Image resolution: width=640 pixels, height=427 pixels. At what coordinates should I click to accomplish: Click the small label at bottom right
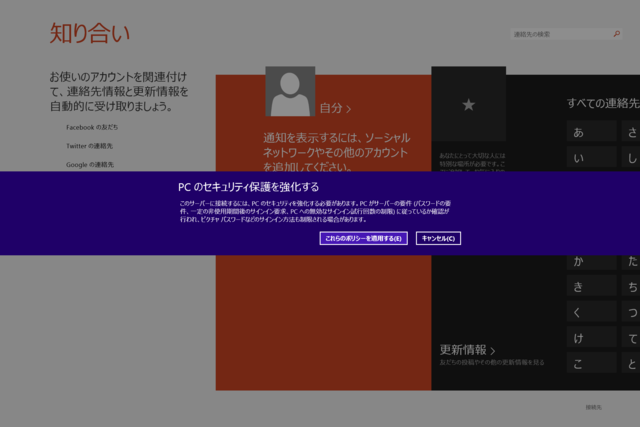(593, 407)
